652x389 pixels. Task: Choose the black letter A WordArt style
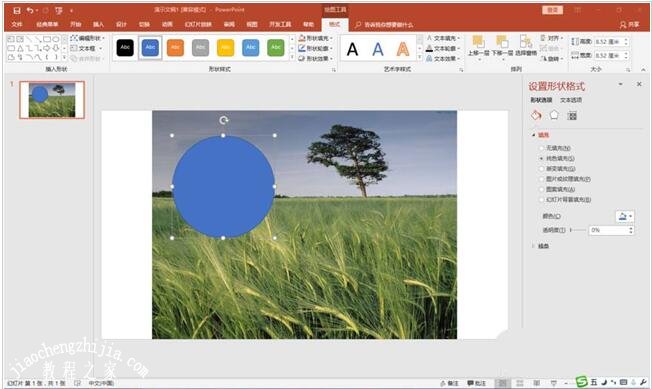352,49
